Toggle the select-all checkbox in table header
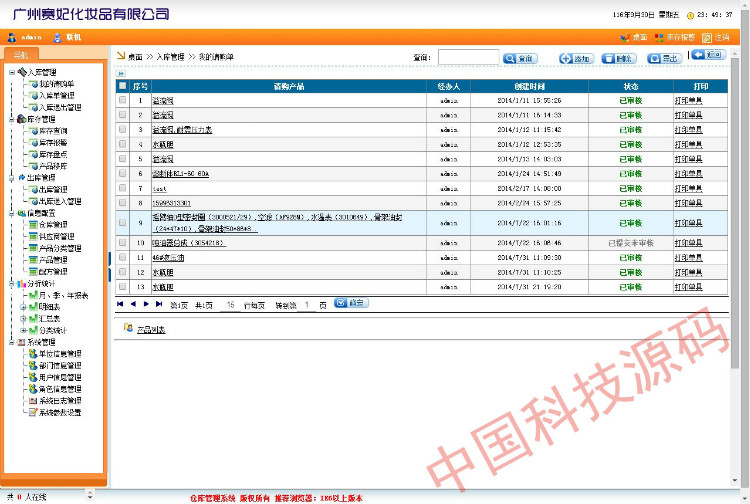The height and width of the screenshot is (504, 750). coord(123,87)
